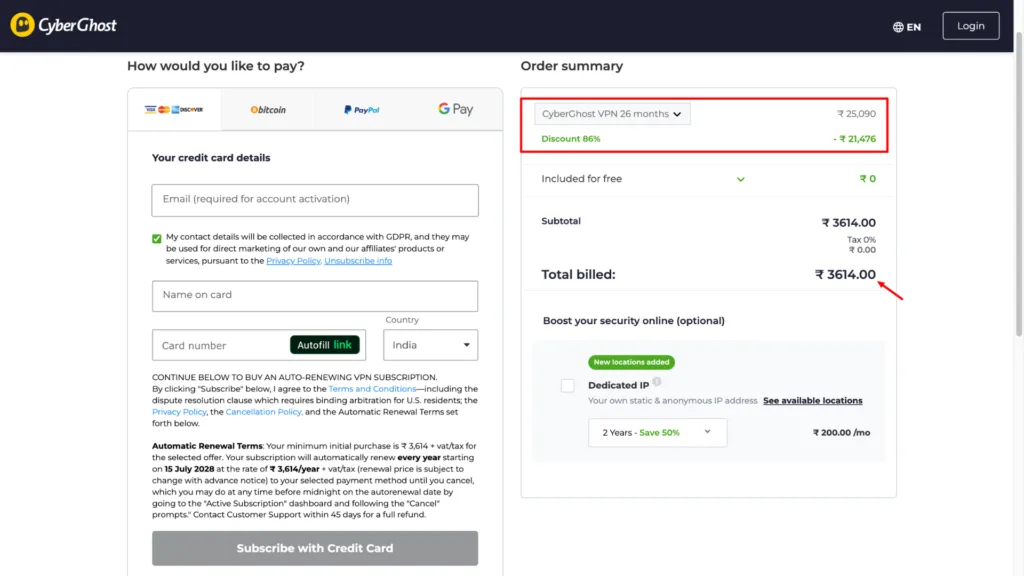Click the New locations added badge
1024x576 pixels.
[632, 362]
